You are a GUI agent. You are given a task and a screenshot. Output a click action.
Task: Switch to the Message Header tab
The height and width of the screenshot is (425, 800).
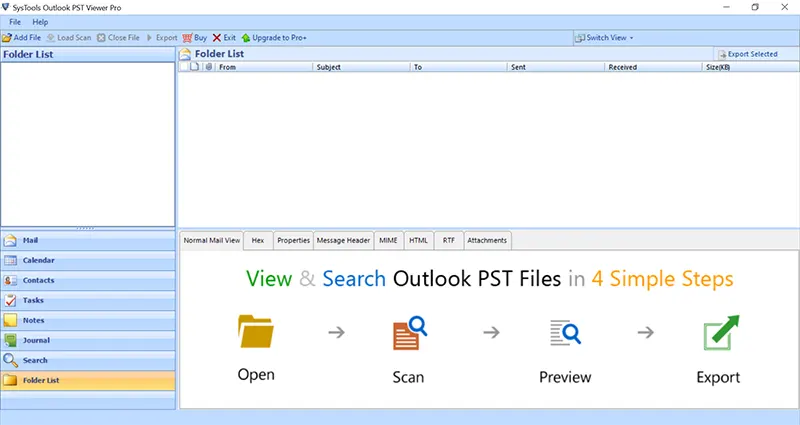343,240
